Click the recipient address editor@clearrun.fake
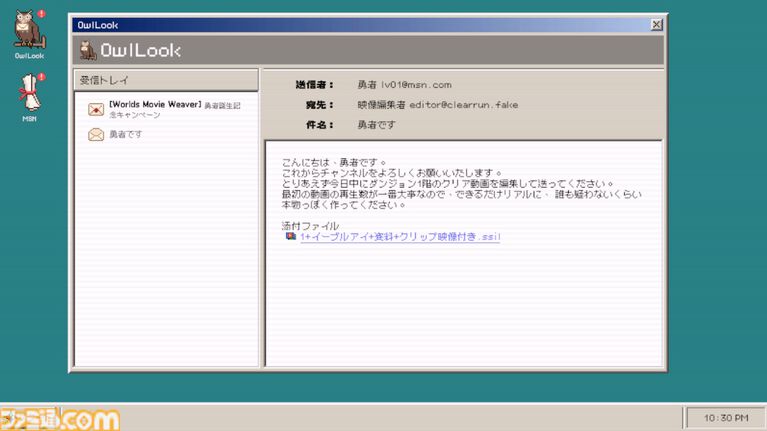The image size is (767, 431). (x=437, y=105)
